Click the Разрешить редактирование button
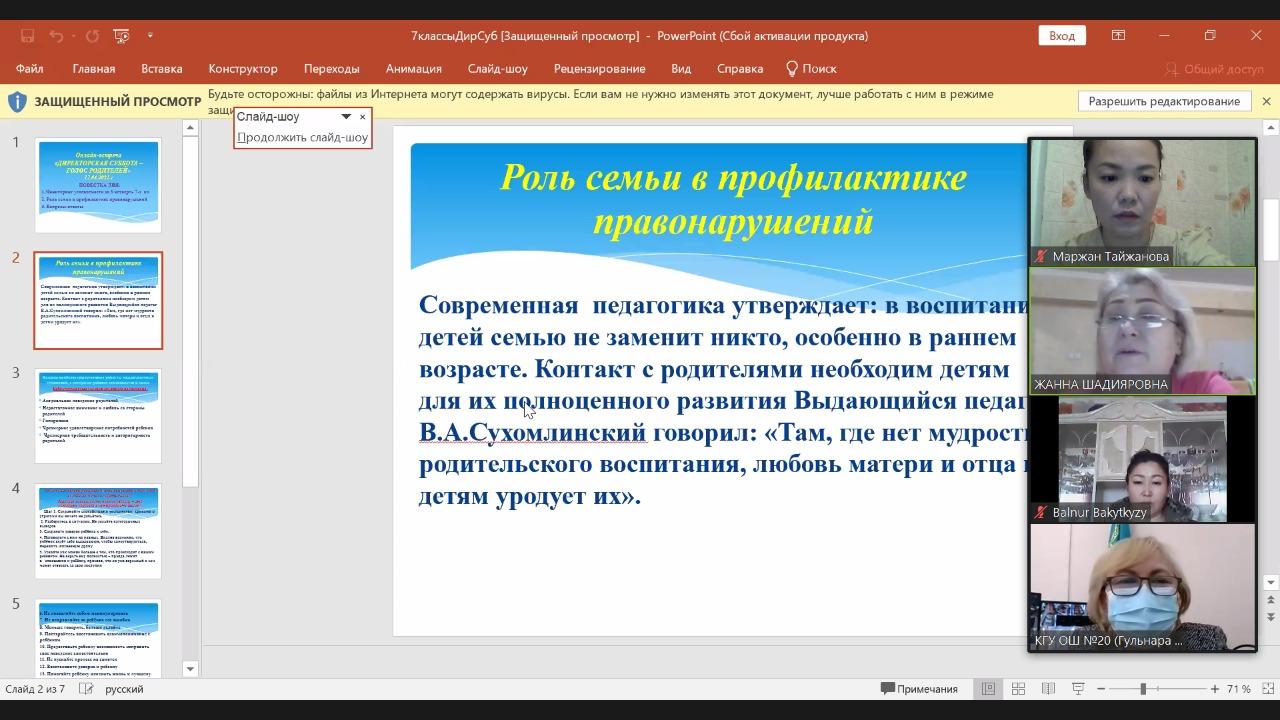 pos(1164,101)
